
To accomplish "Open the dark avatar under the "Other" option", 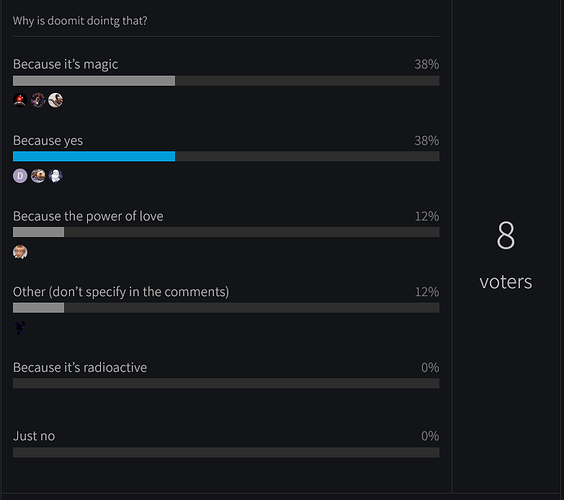I will 20,328.
